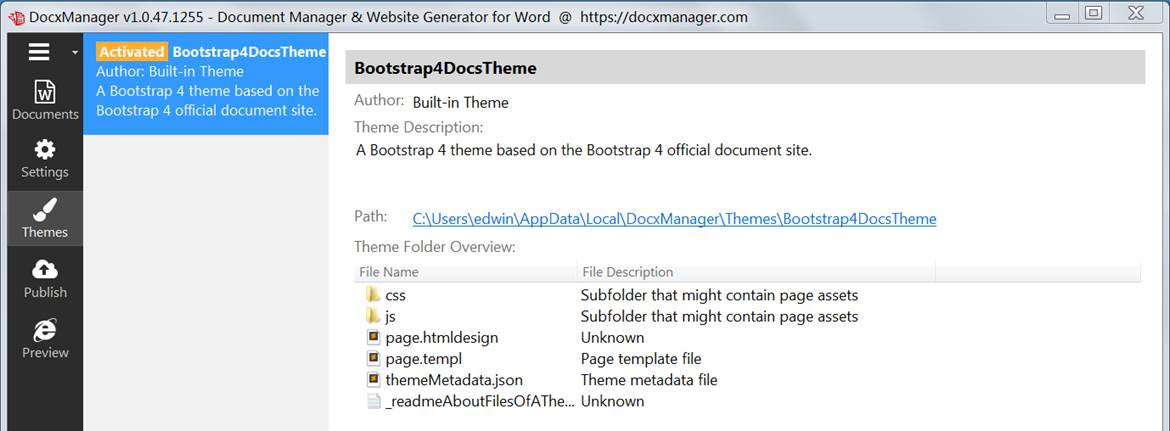The width and height of the screenshot is (1170, 431).
Task: Select the _readmeAboutFilesOfATheme file row
Action: coord(747,401)
